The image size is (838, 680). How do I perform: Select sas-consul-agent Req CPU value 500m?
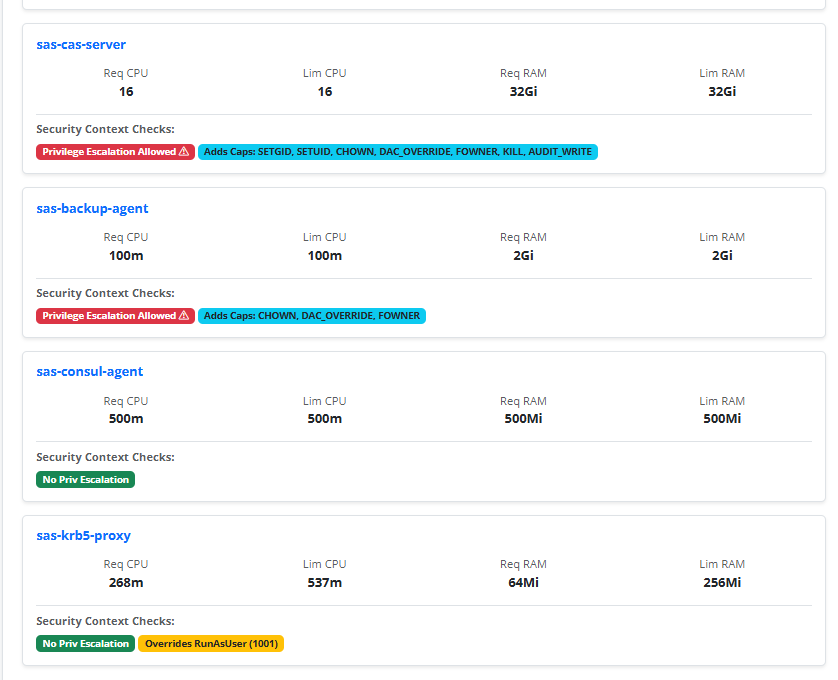click(x=126, y=419)
